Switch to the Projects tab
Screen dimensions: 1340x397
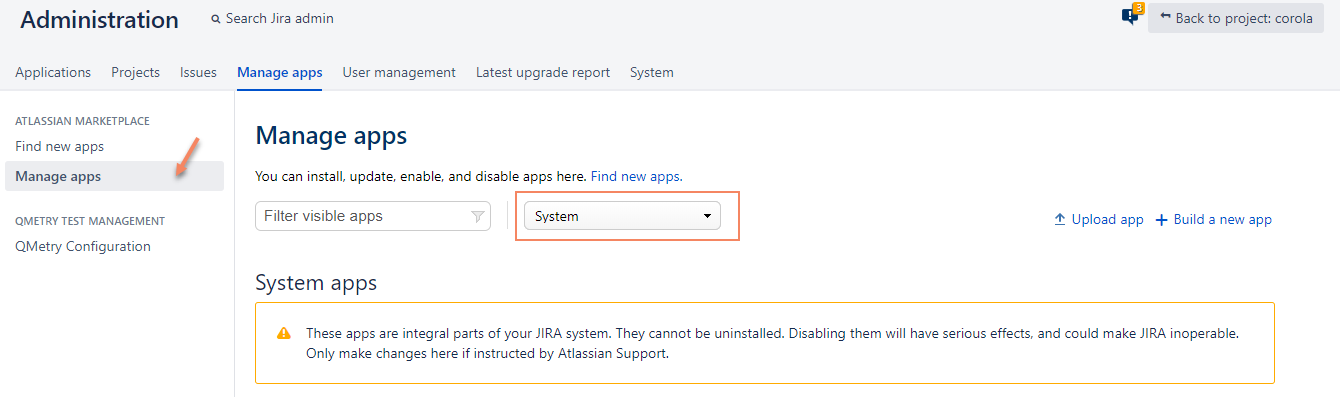[136, 72]
